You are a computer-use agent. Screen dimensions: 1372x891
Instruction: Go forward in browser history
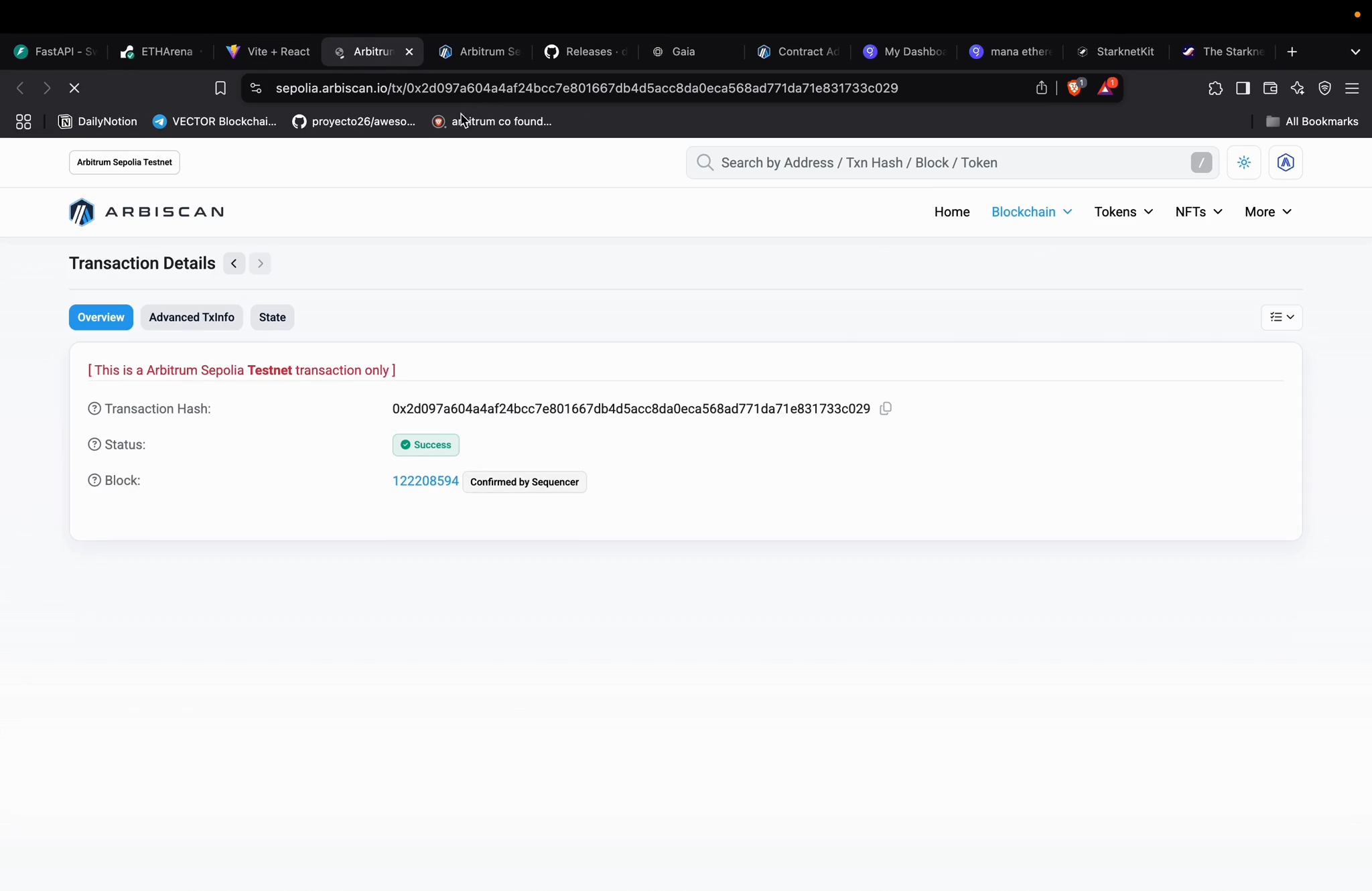[x=47, y=88]
